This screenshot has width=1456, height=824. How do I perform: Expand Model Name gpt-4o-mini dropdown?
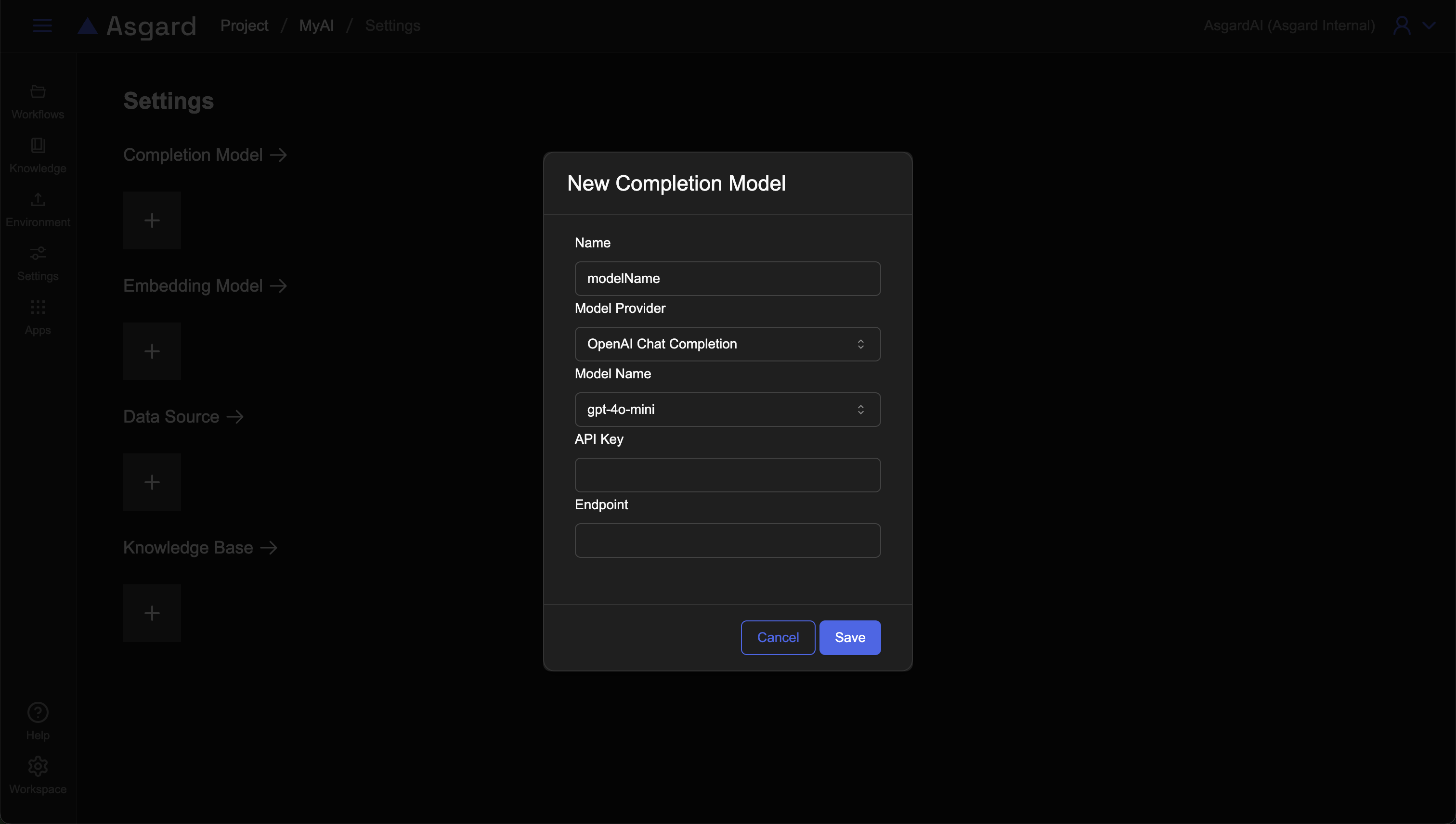click(728, 410)
